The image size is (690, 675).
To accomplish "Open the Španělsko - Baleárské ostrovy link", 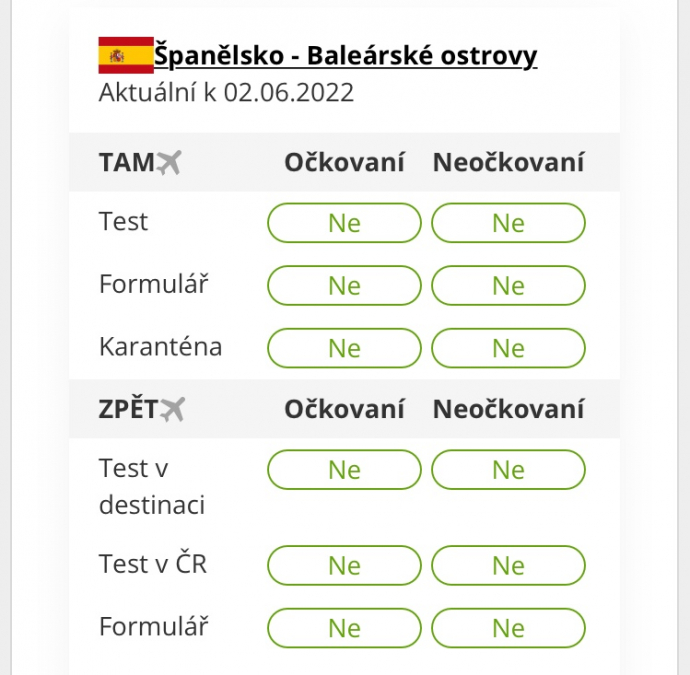I will pos(345,56).
